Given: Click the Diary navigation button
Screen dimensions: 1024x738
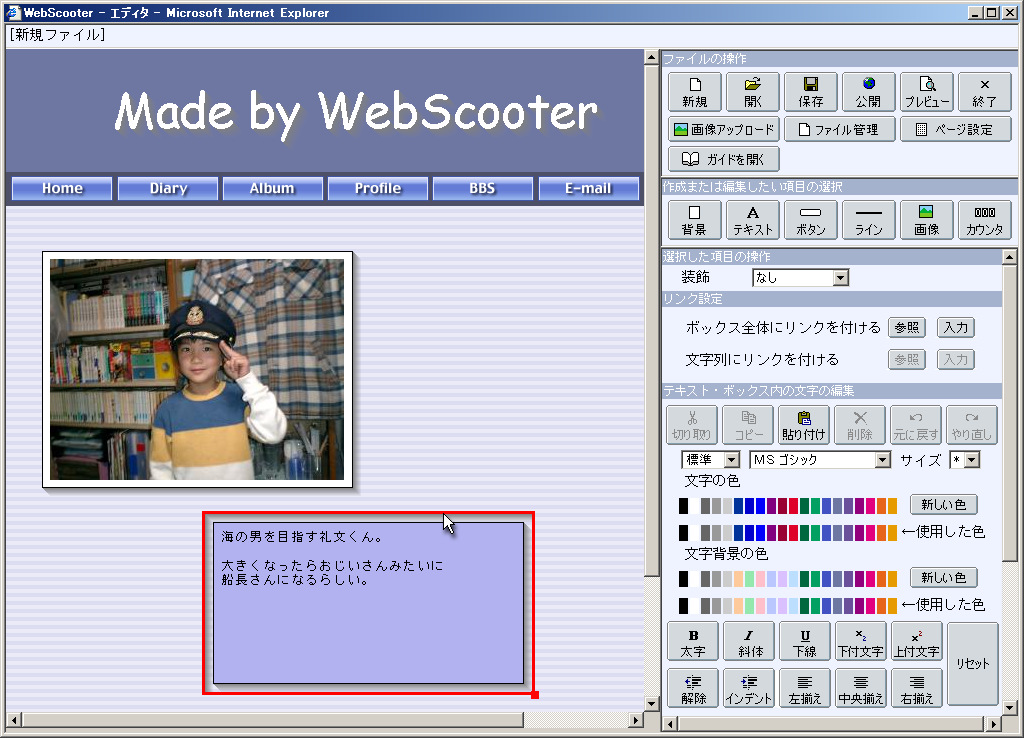Looking at the screenshot, I should click(x=168, y=188).
